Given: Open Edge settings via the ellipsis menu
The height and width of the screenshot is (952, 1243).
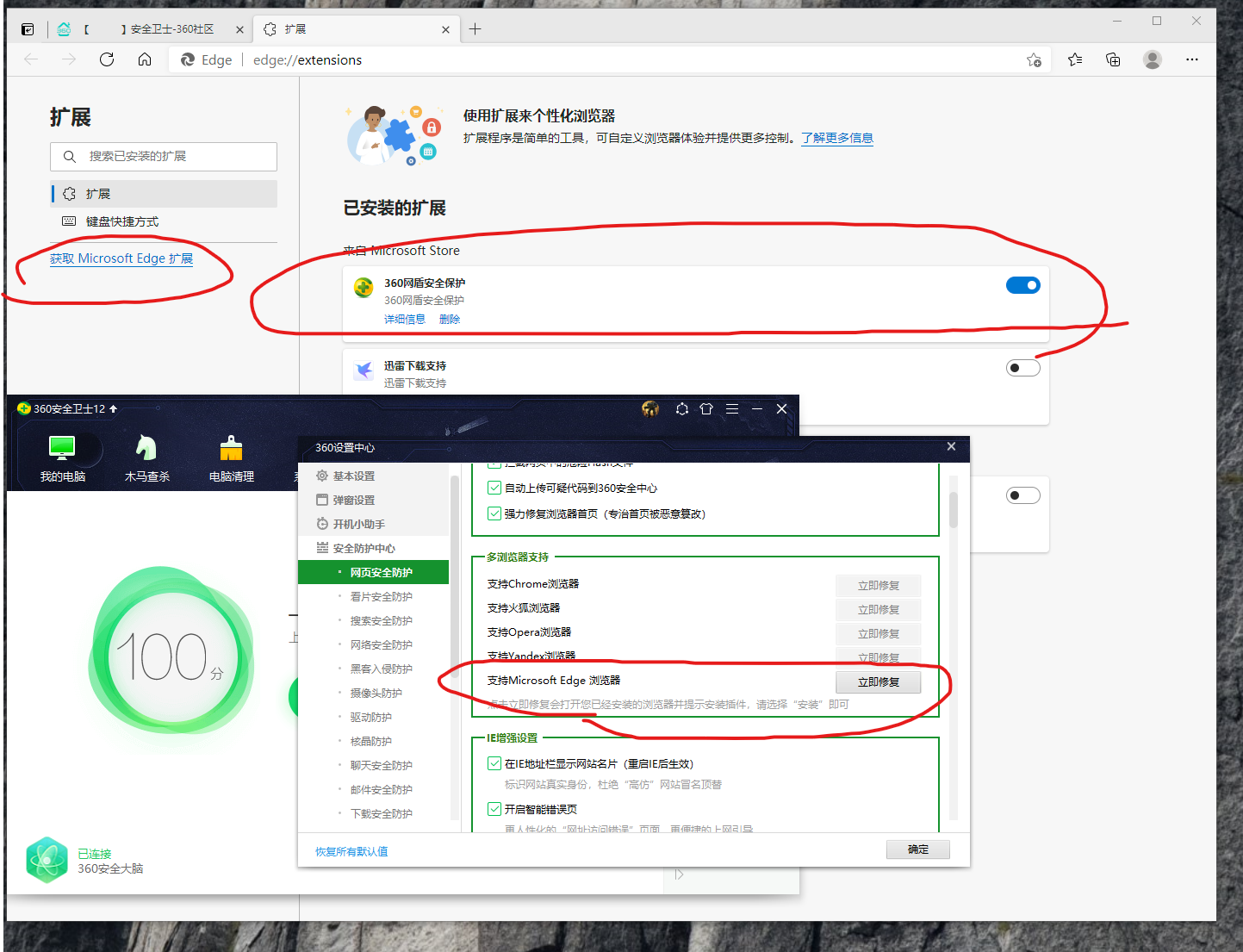Looking at the screenshot, I should 1192,59.
